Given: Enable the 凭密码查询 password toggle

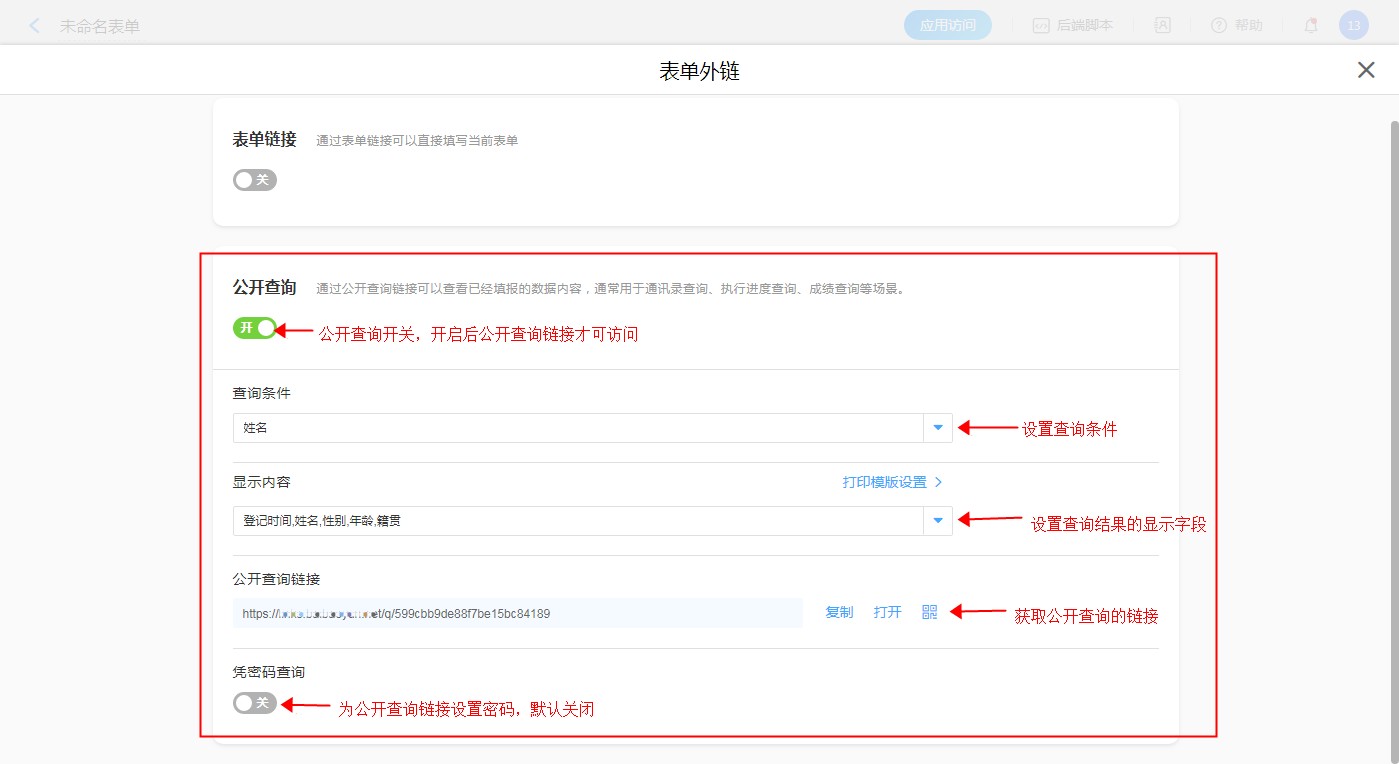Looking at the screenshot, I should (x=255, y=703).
